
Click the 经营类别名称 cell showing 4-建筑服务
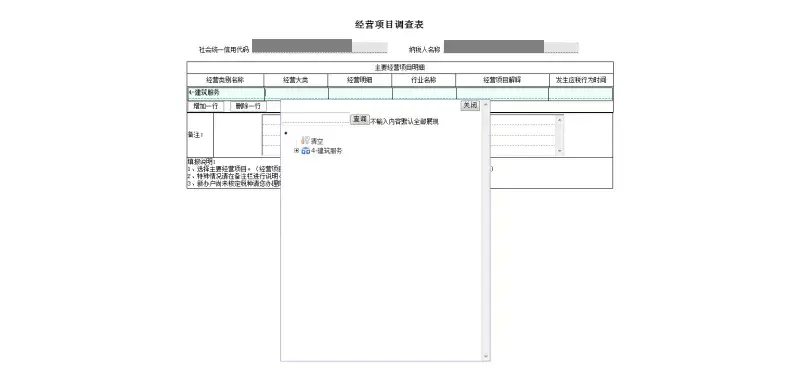(x=226, y=93)
